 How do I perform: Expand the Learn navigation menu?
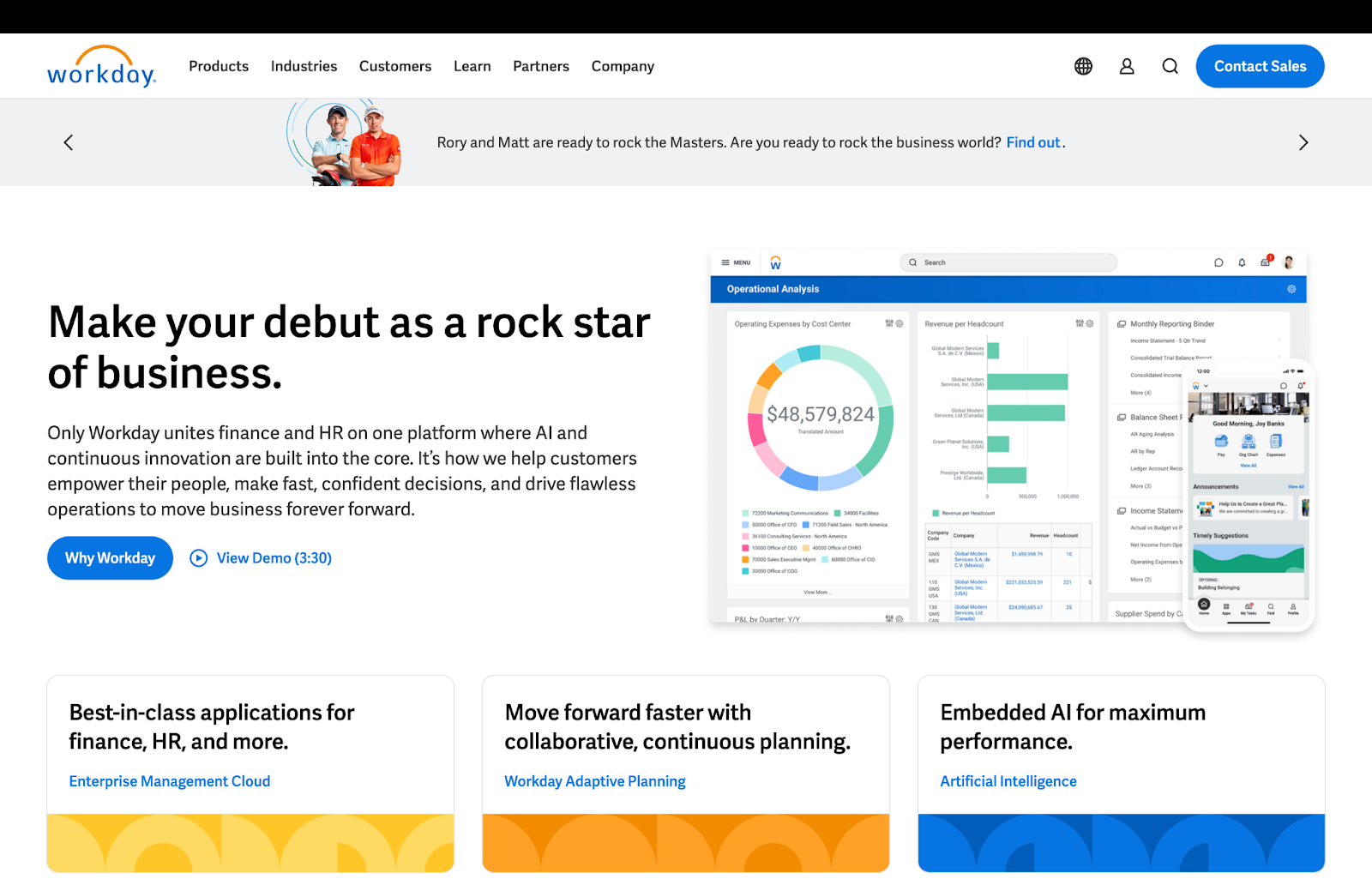point(472,67)
